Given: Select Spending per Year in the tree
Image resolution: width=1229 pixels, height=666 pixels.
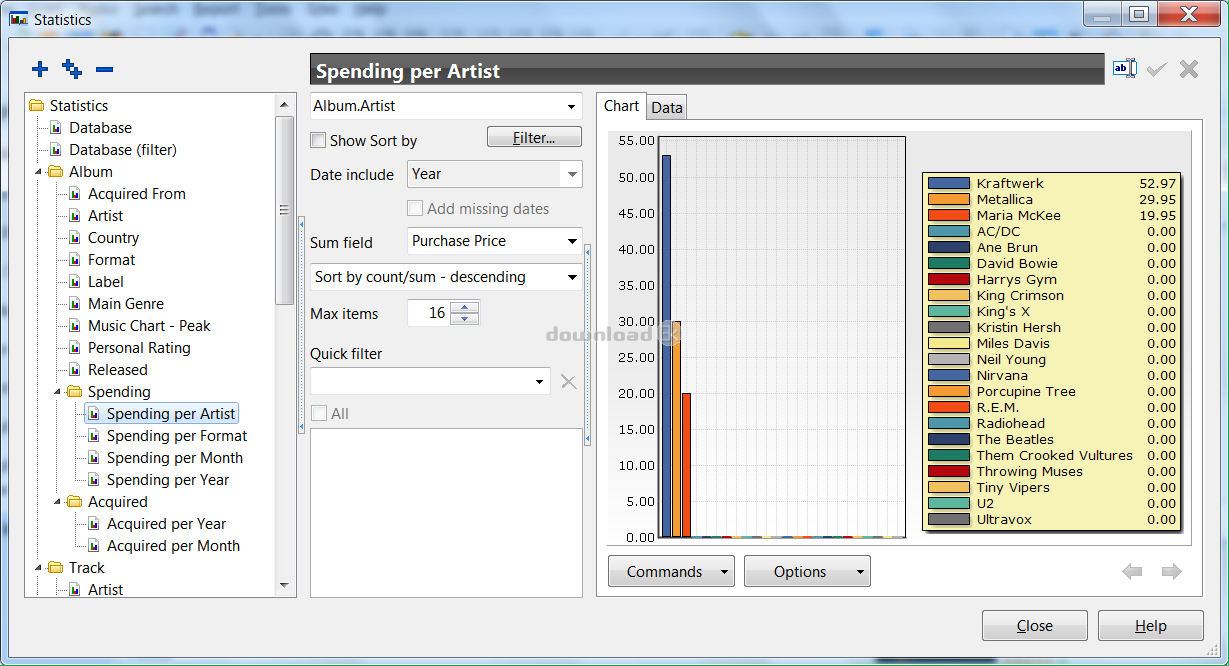Looking at the screenshot, I should (168, 480).
